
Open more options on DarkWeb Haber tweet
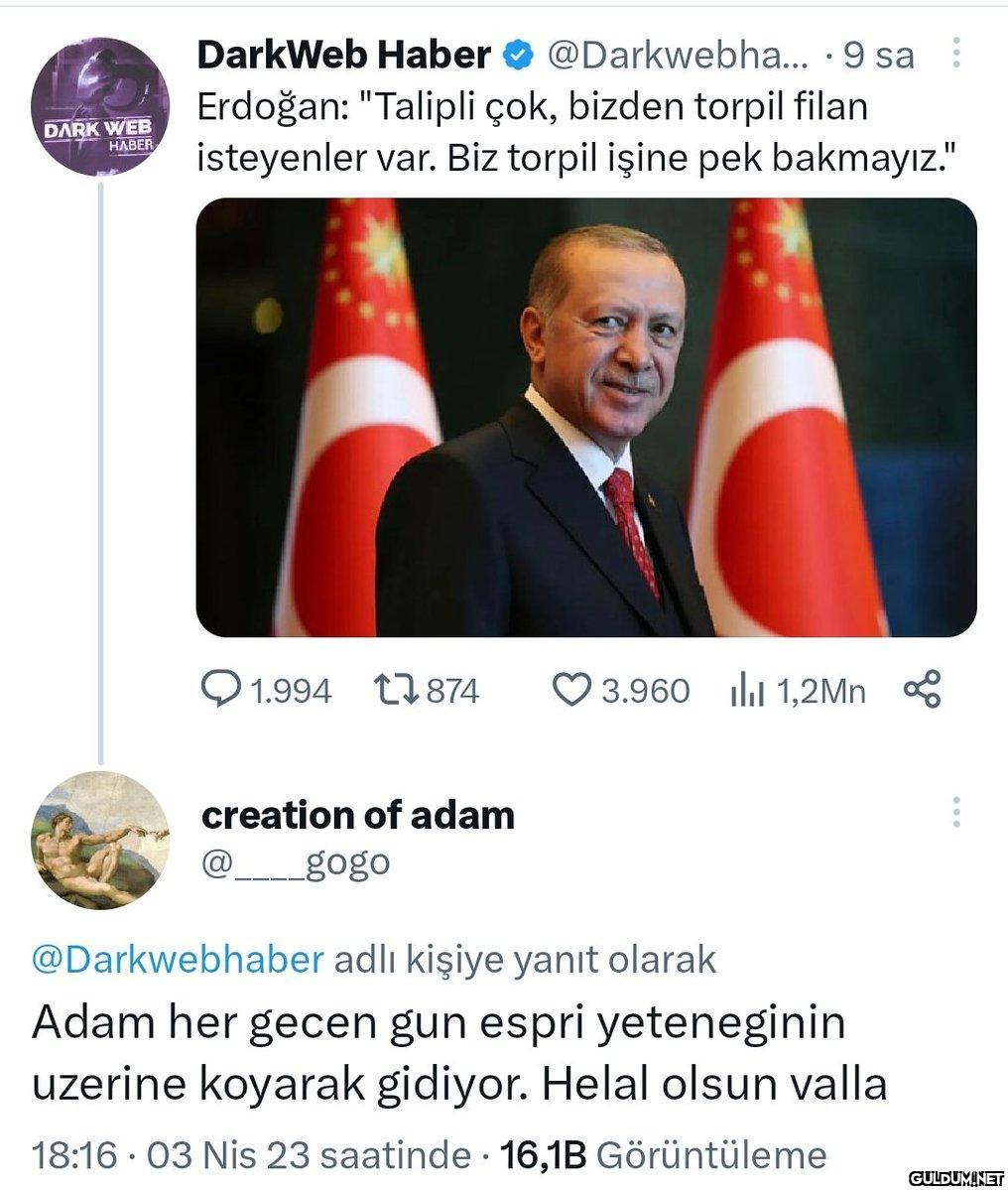click(956, 54)
